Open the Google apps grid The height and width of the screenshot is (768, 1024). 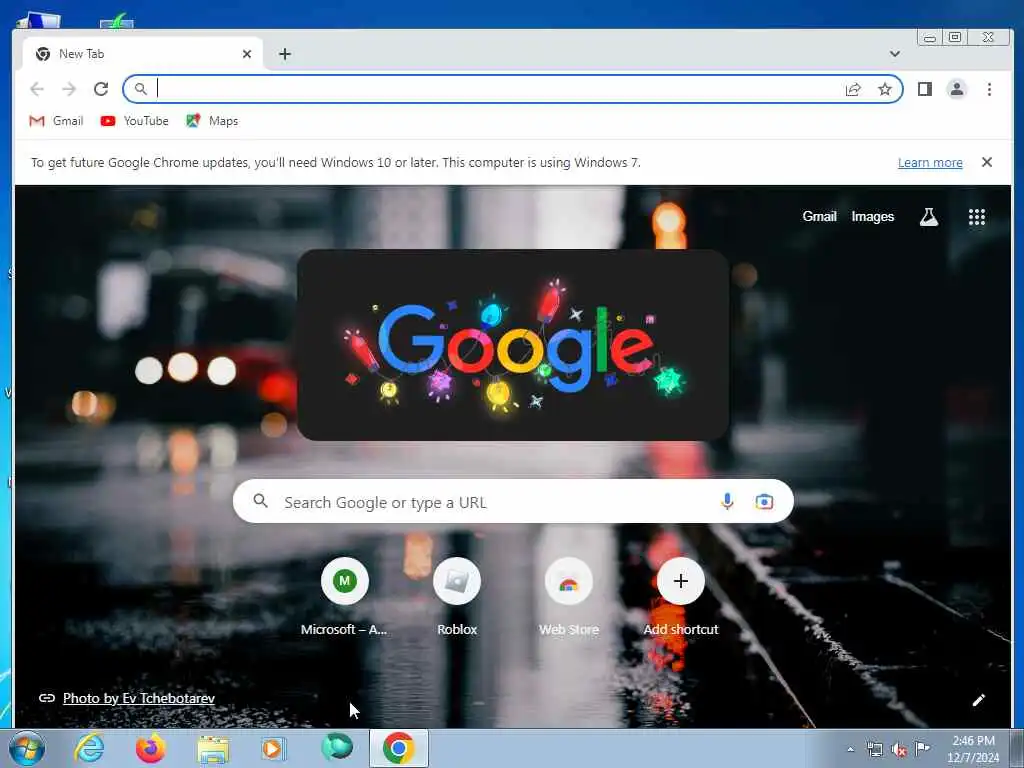coord(976,217)
